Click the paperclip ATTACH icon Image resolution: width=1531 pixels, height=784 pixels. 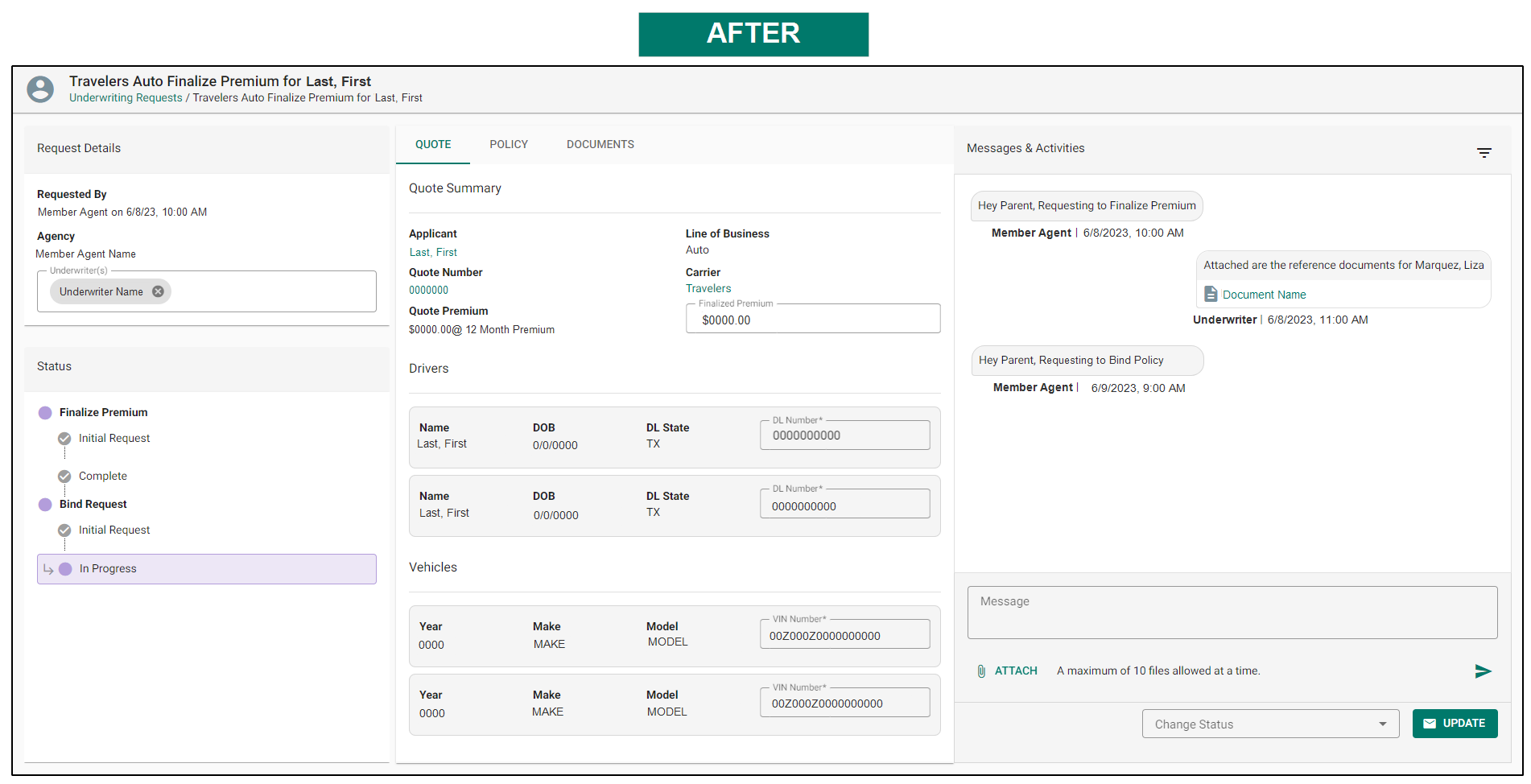[981, 671]
